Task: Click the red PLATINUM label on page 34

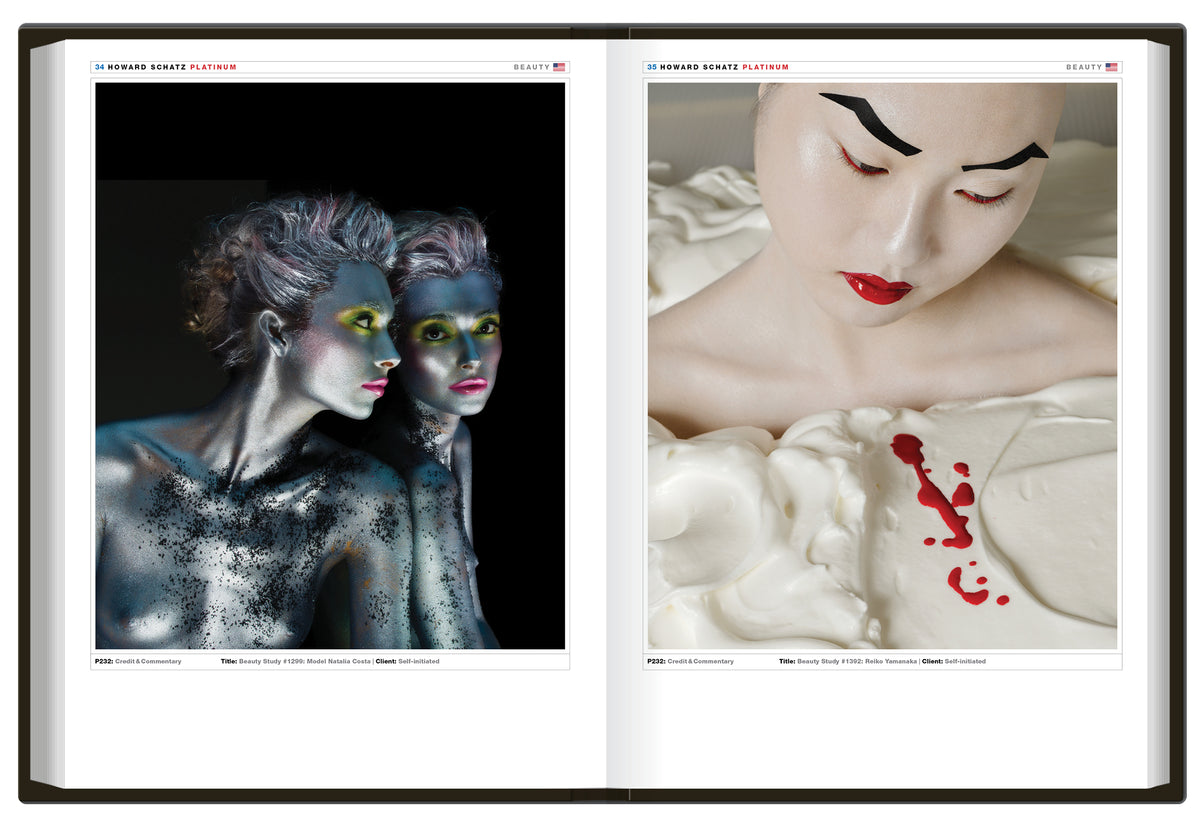Action: [x=213, y=67]
